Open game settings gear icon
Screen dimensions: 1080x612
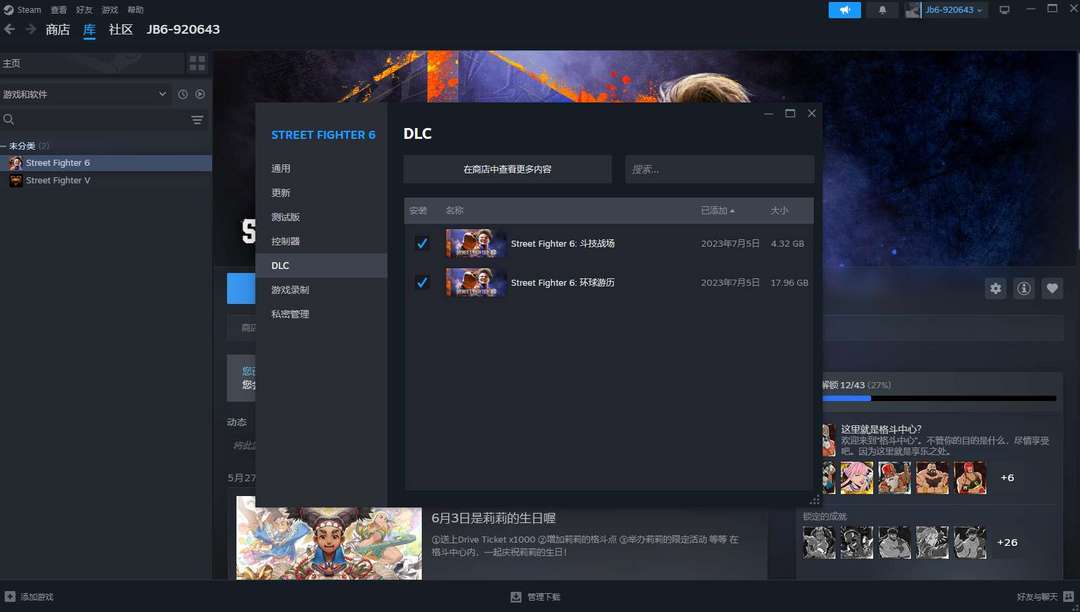(x=996, y=288)
